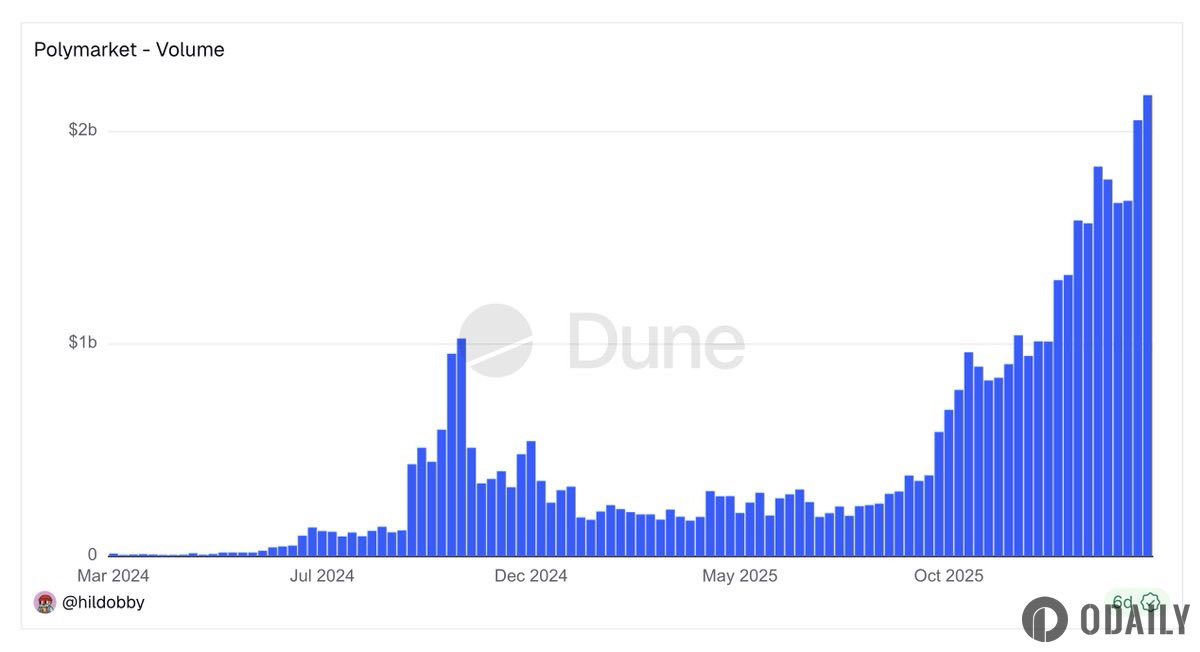Click the @hildobby author avatar icon

tap(44, 602)
